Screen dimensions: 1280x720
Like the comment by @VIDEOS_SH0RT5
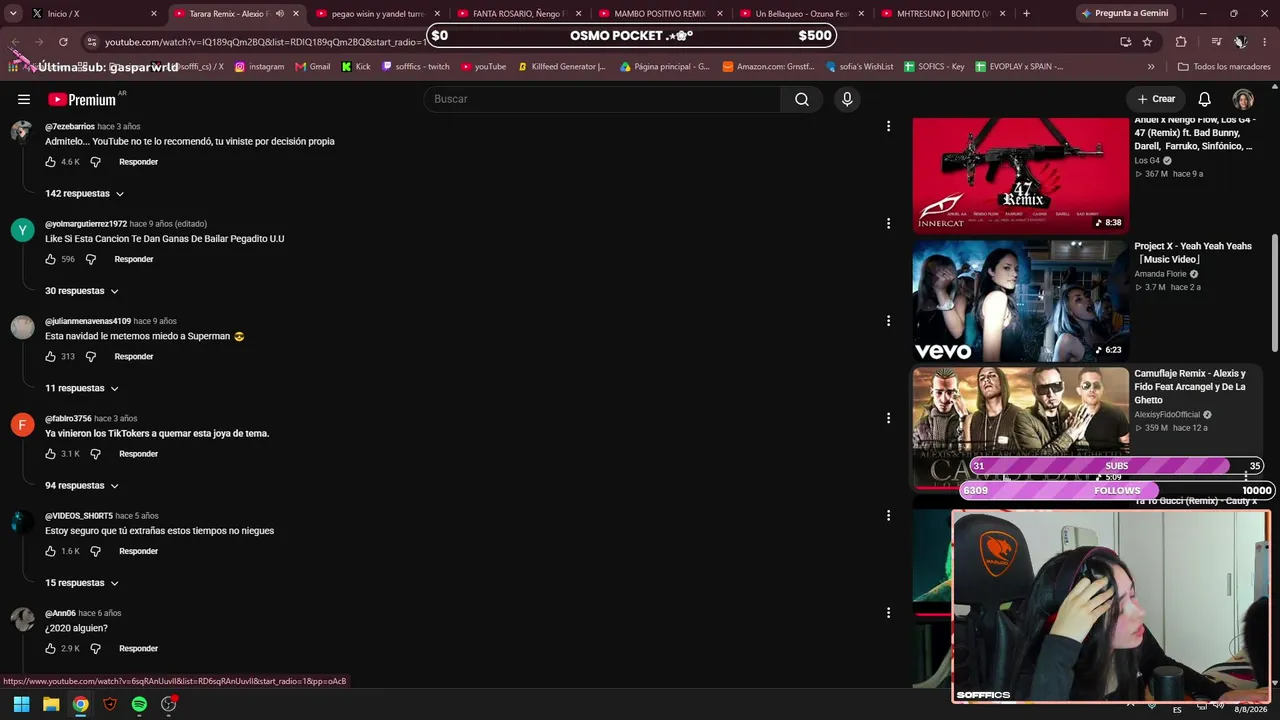click(51, 551)
